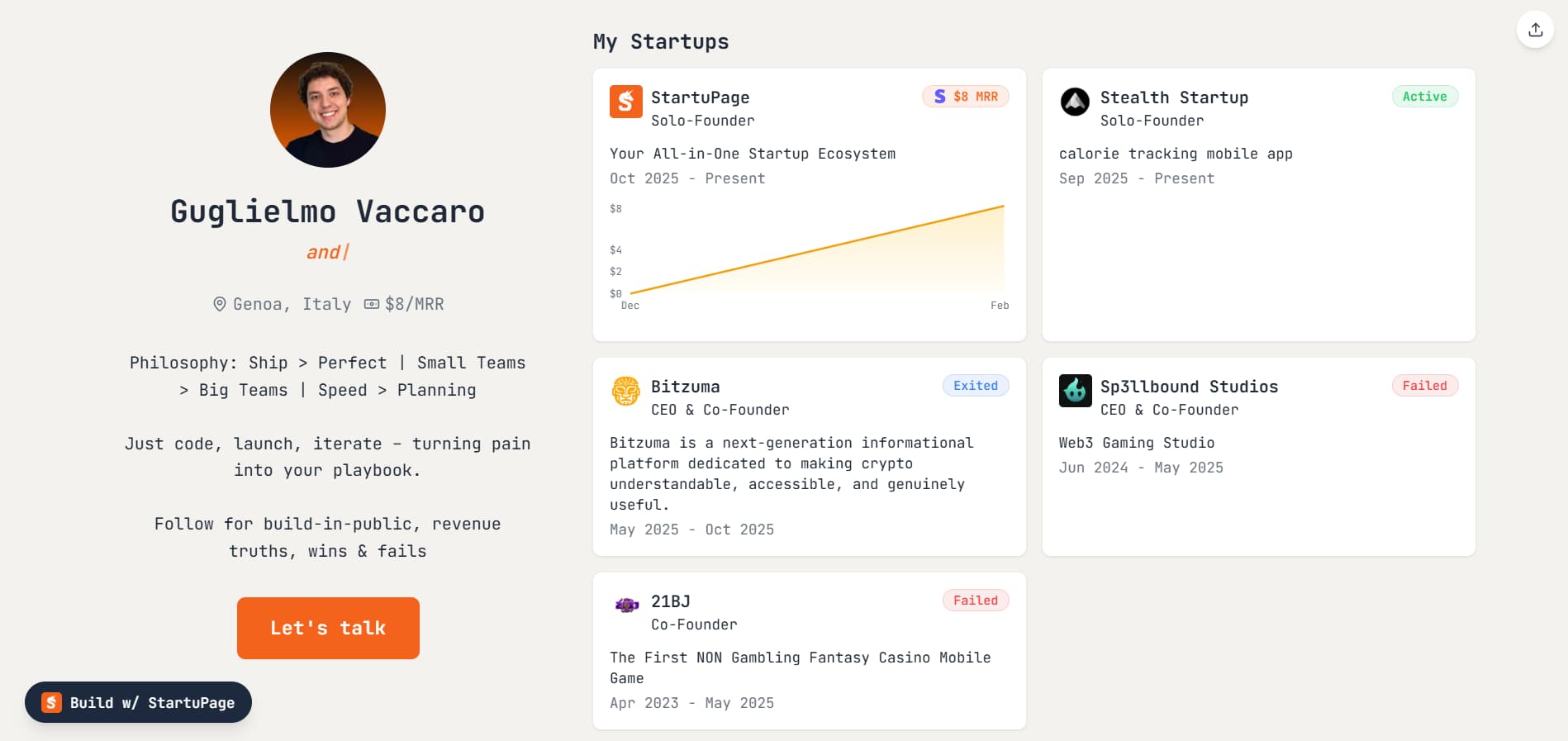
Task: Click the Bitzuma mask logo icon
Action: tap(625, 391)
